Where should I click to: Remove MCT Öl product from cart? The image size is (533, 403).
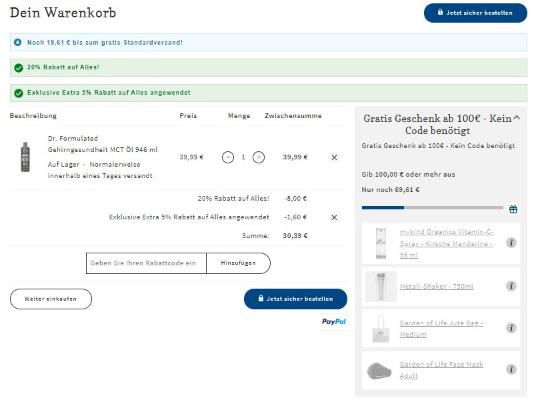click(334, 157)
